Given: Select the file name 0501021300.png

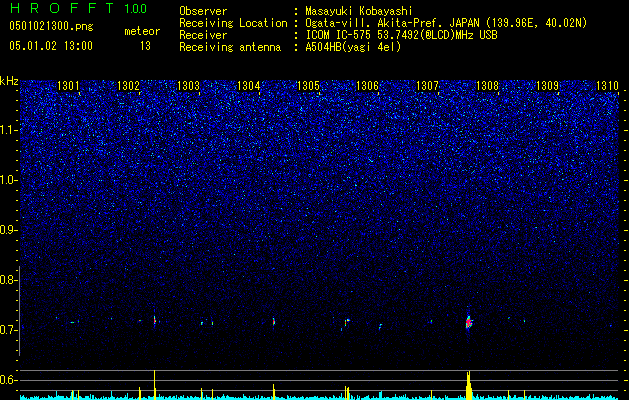Looking at the screenshot, I should [x=51, y=26].
